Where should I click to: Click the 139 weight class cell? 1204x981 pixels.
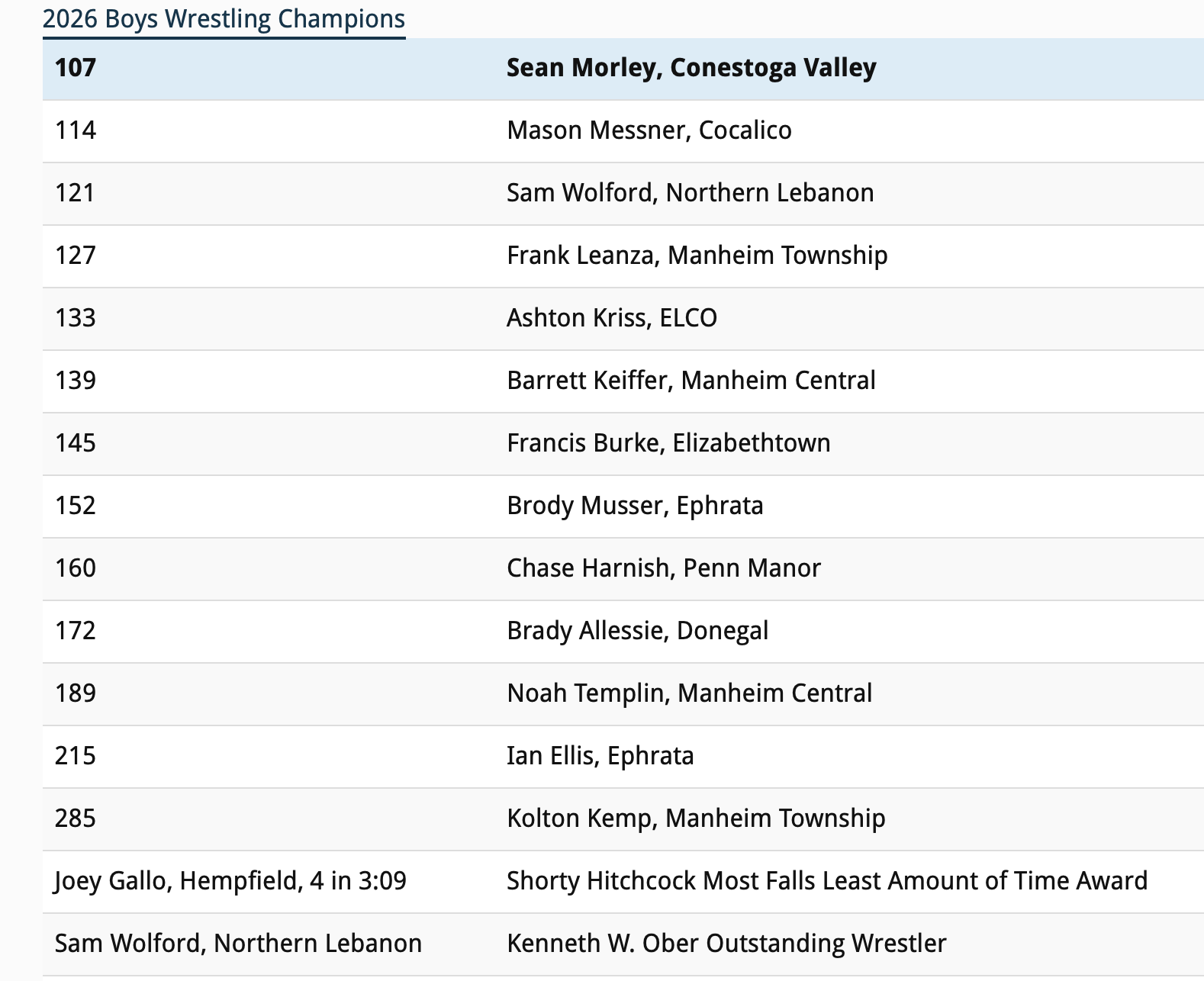pos(76,381)
